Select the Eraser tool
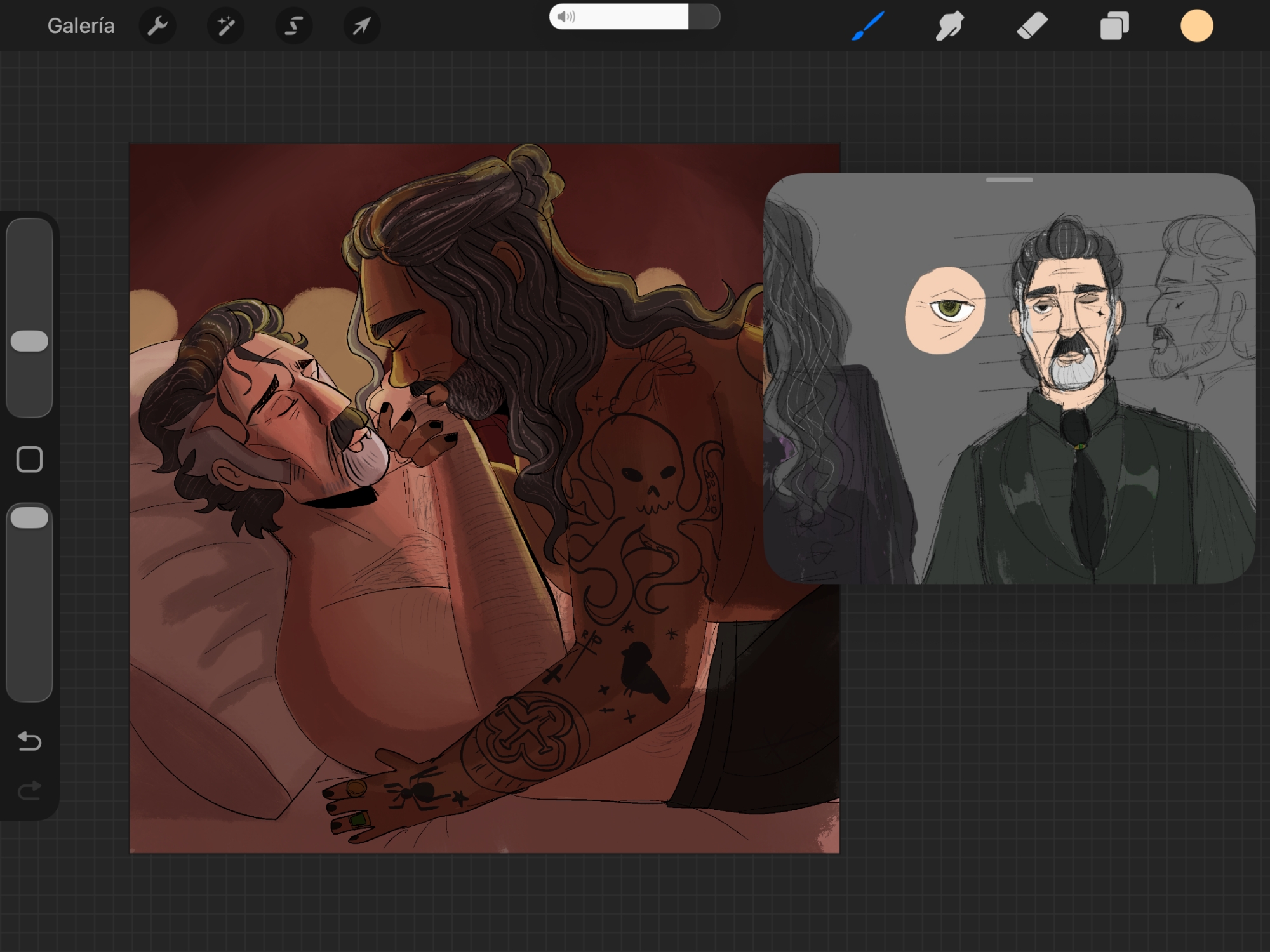This screenshot has height=952, width=1270. (x=1032, y=26)
